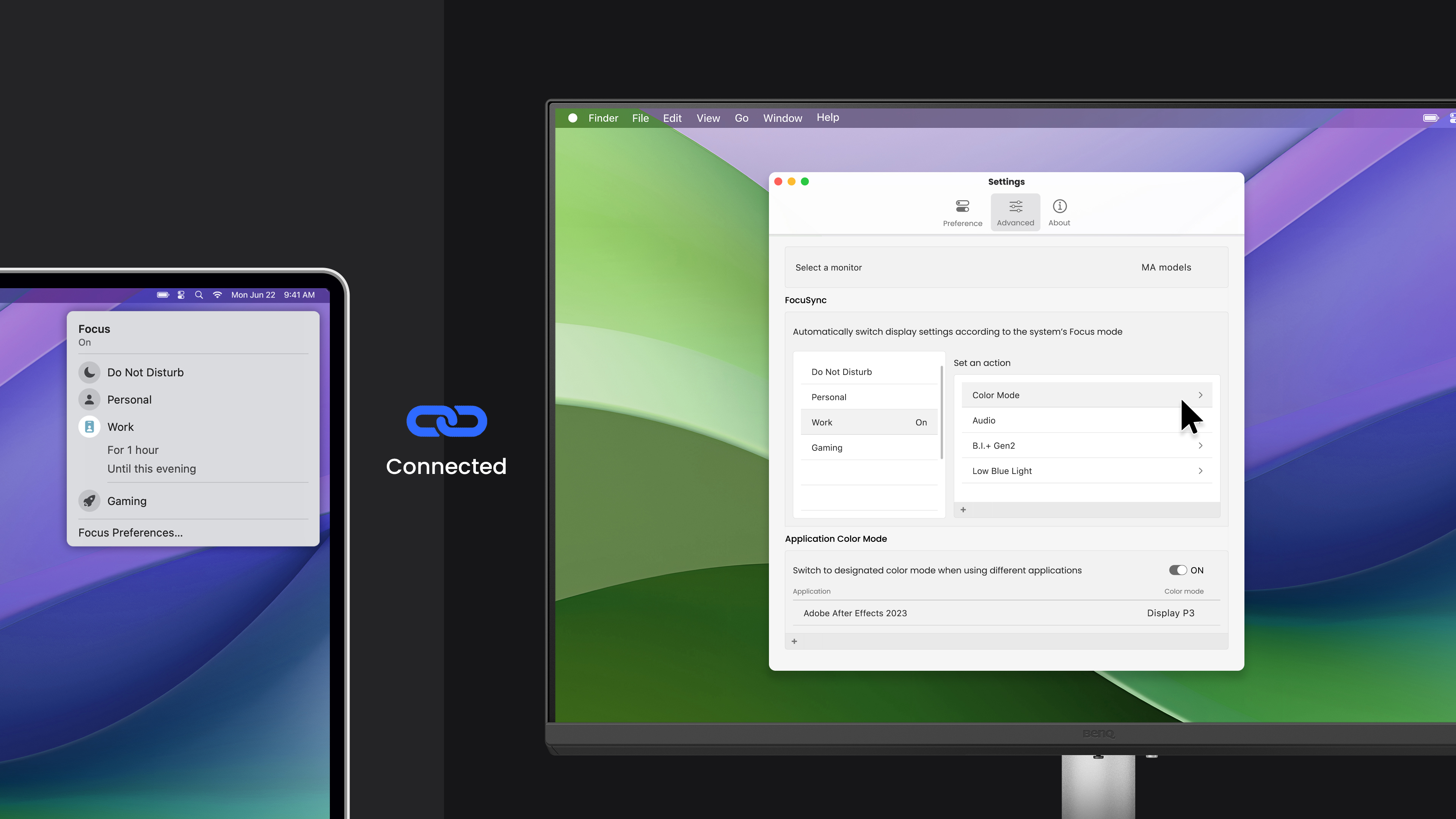The width and height of the screenshot is (1456, 819).
Task: Click the Spotlight search icon in laptop menu bar
Action: (x=199, y=295)
